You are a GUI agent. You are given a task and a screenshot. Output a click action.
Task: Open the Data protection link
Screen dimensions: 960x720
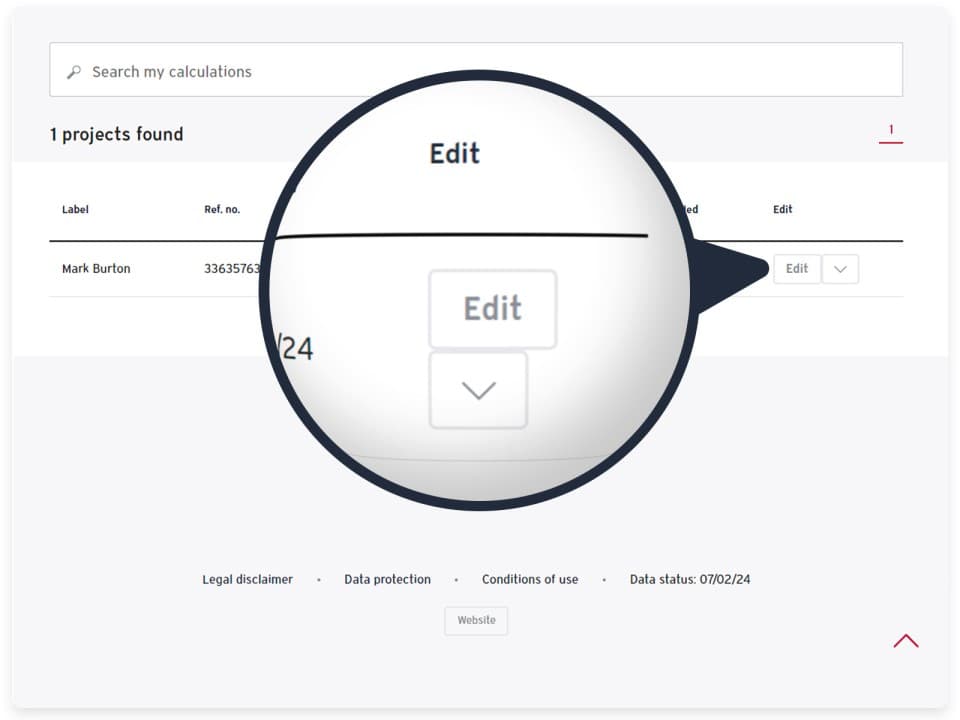click(387, 579)
